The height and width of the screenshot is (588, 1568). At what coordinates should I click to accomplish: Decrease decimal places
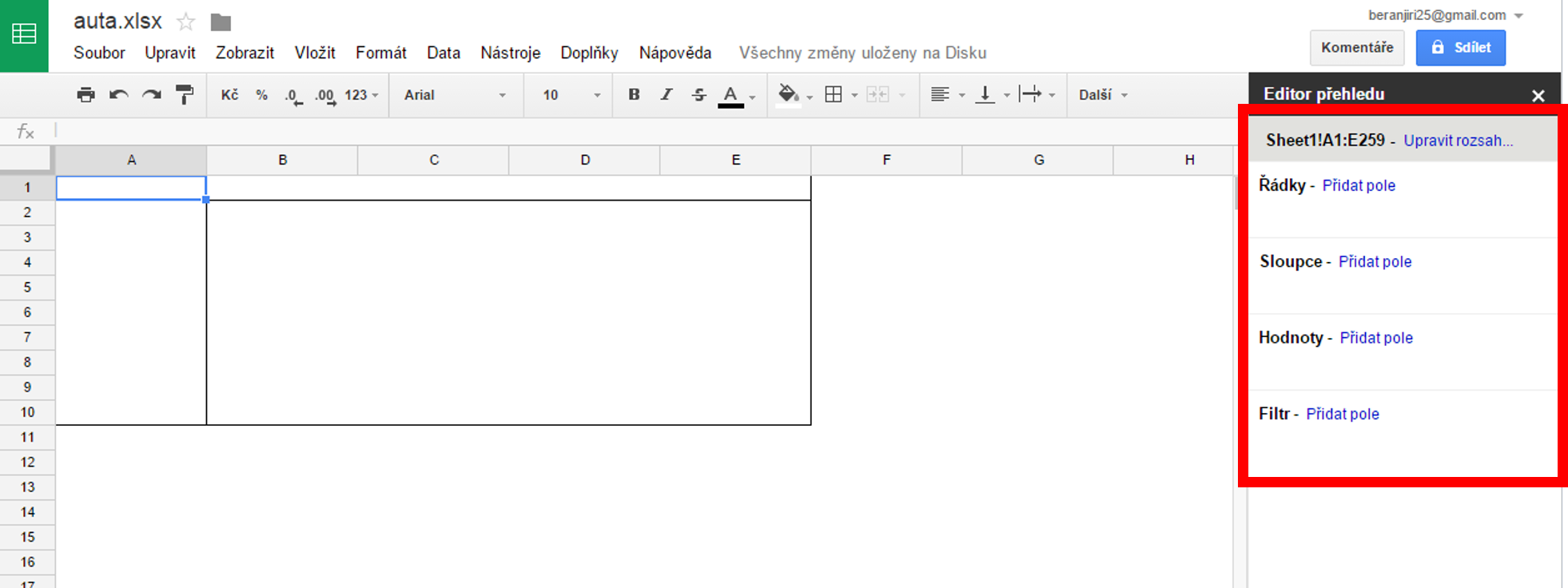tap(293, 96)
